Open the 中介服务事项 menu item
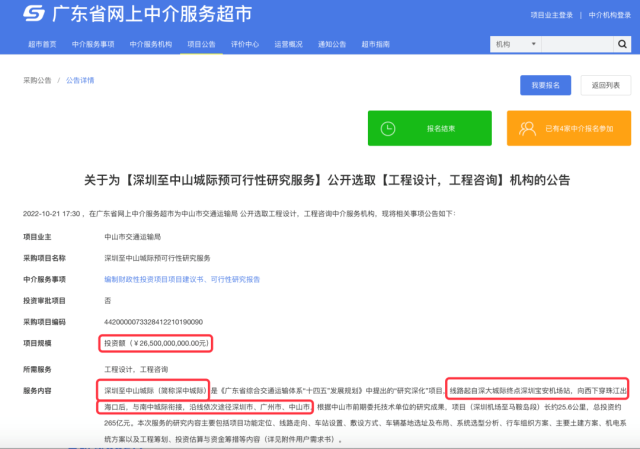 (x=93, y=44)
